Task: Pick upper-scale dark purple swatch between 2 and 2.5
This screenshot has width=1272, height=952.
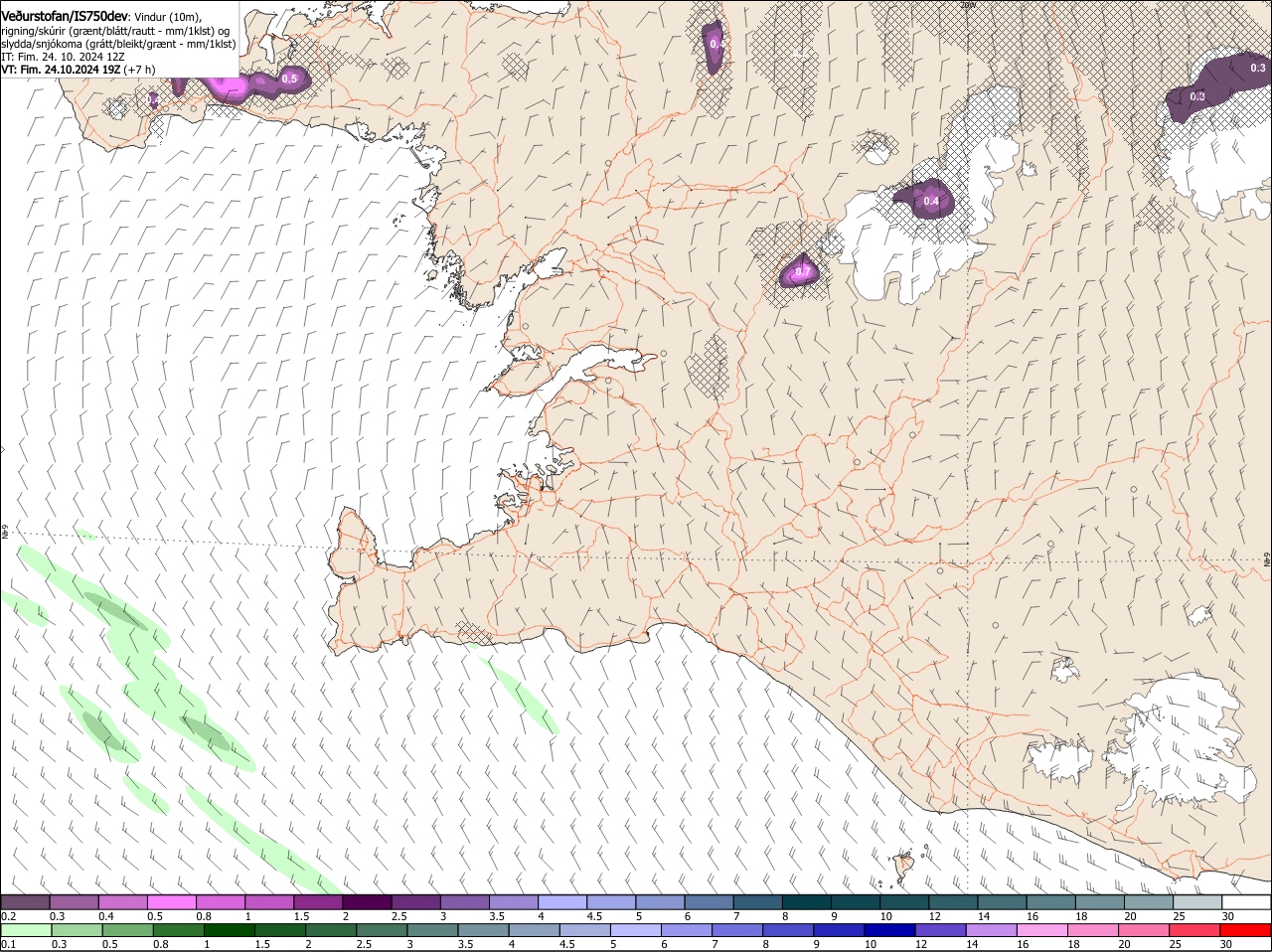Action: pos(367,902)
